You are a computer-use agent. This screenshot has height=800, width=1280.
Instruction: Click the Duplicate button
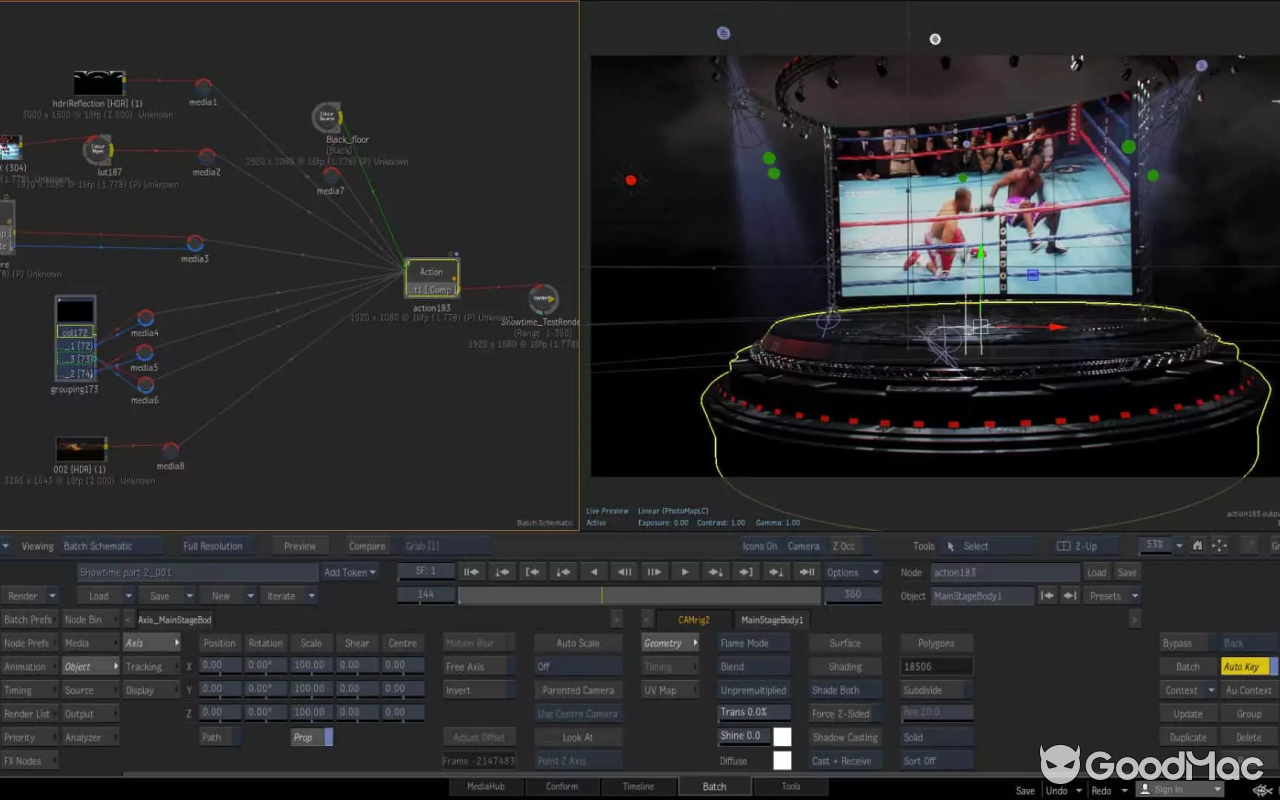(x=1187, y=737)
